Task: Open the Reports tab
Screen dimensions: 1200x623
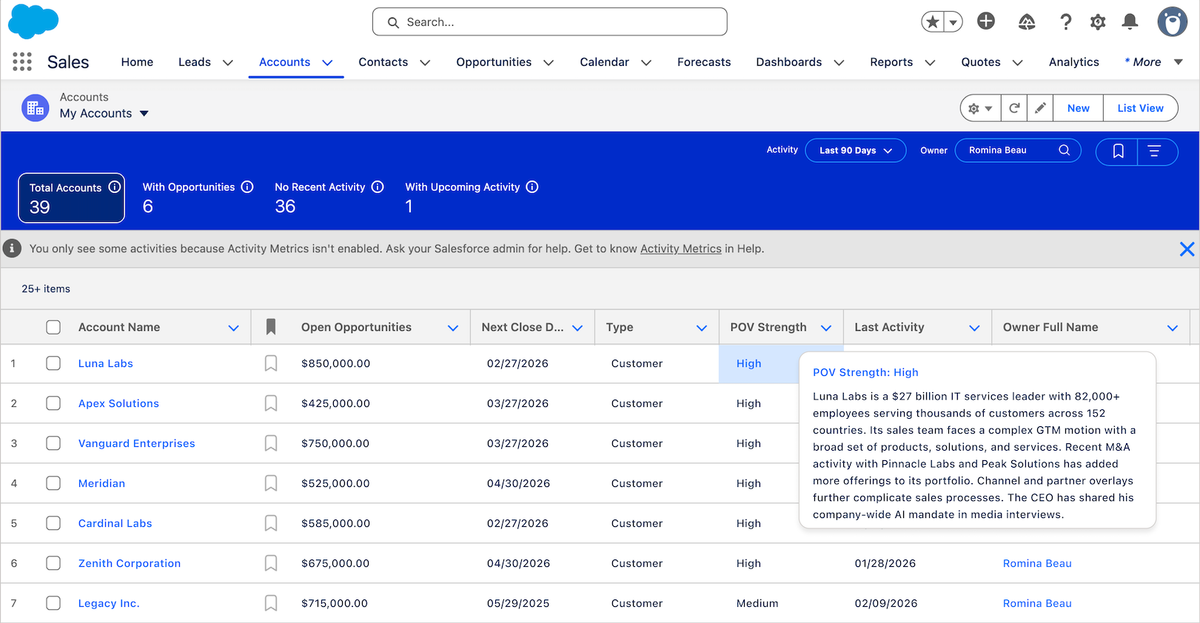Action: point(891,62)
